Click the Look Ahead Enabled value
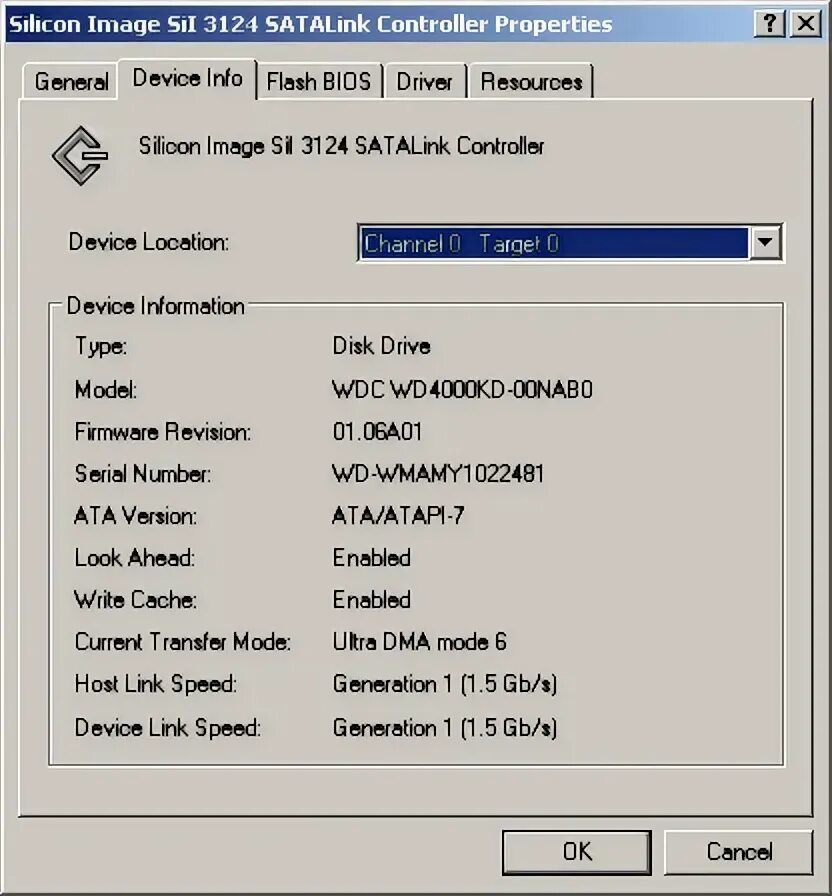832x896 pixels. coord(371,558)
